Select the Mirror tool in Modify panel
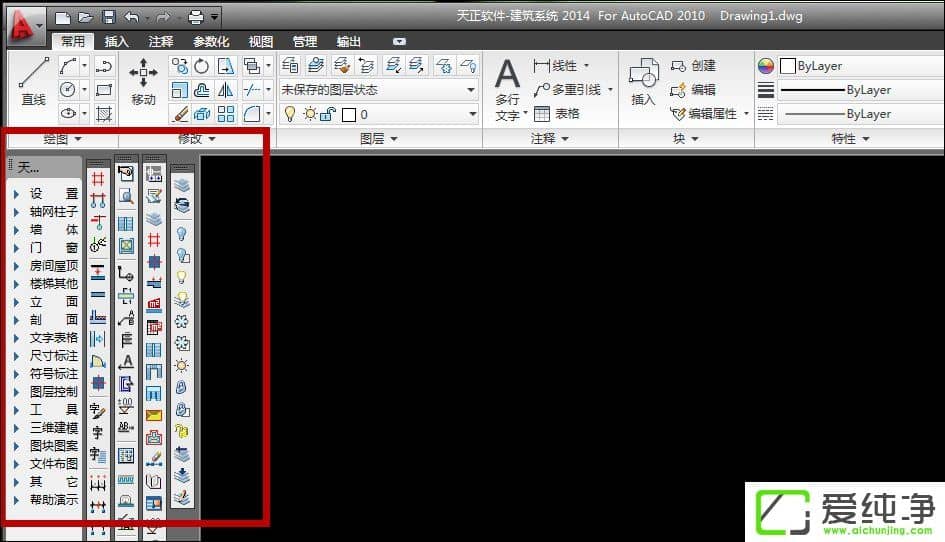Viewport: 945px width, 542px height. click(x=225, y=90)
